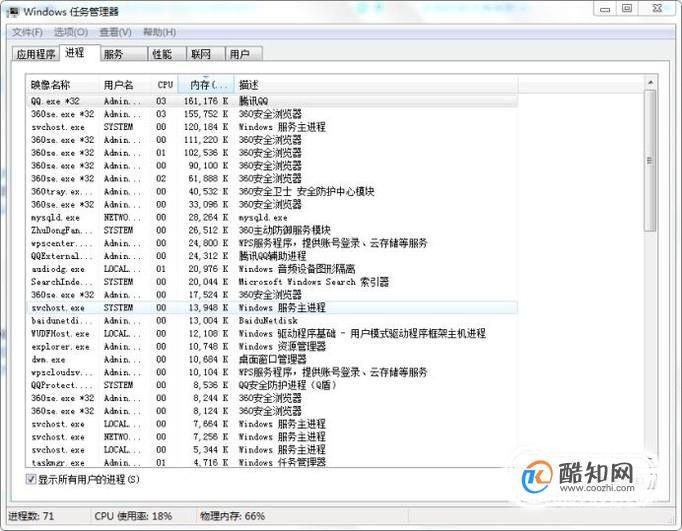Switch to the 服务 tab

[x=124, y=54]
